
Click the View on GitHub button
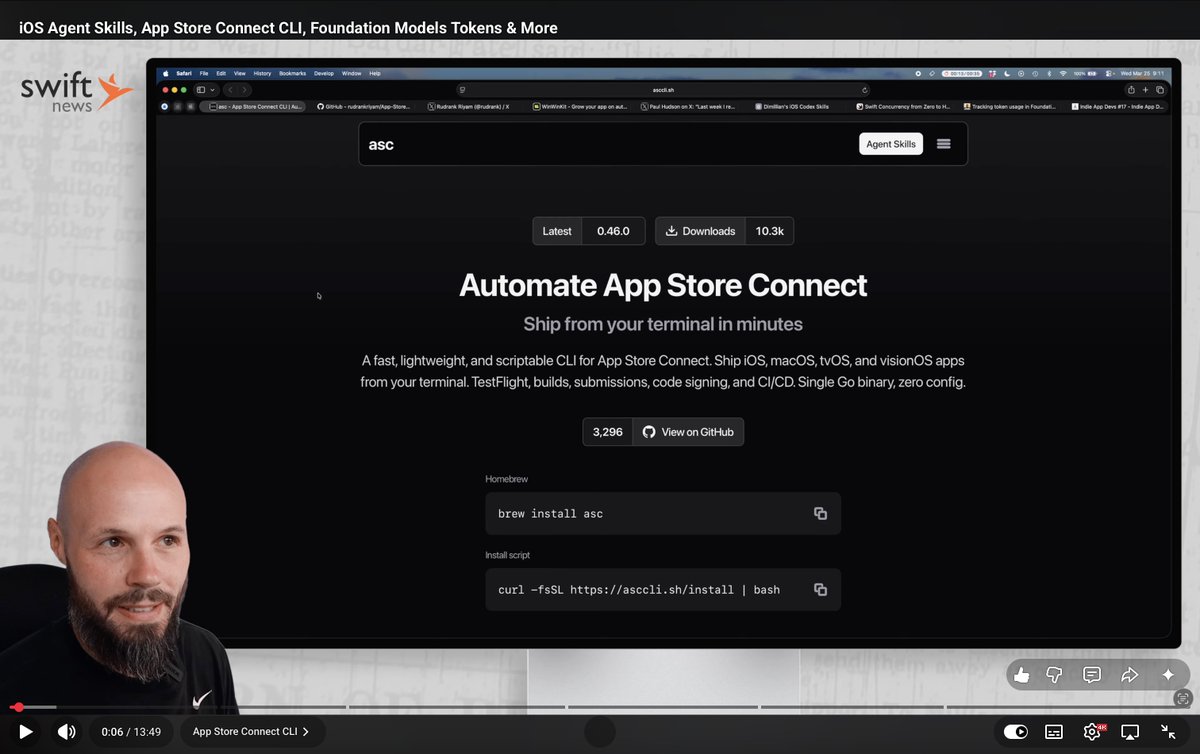coord(689,432)
